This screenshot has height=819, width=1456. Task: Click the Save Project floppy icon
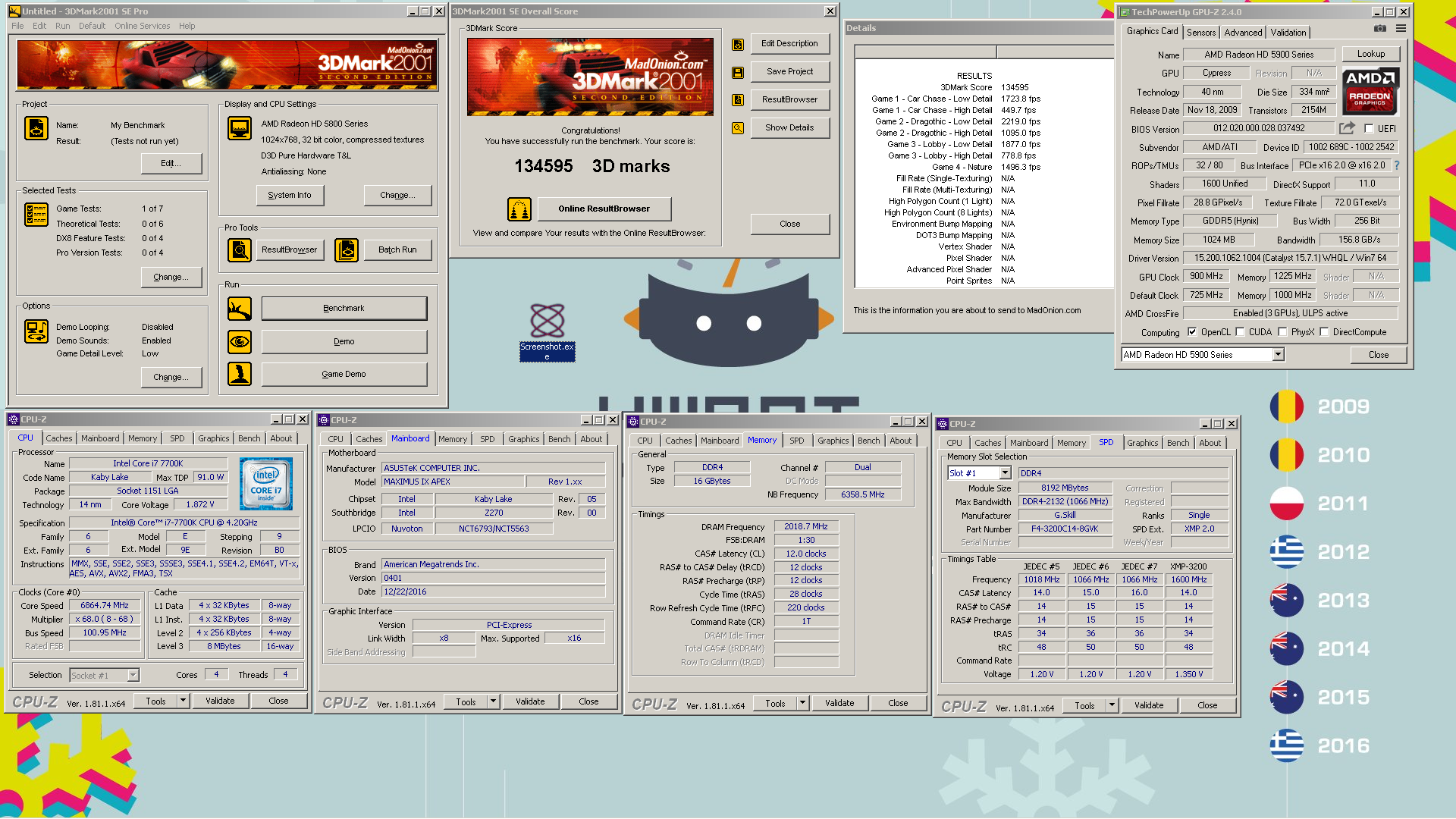pos(737,72)
